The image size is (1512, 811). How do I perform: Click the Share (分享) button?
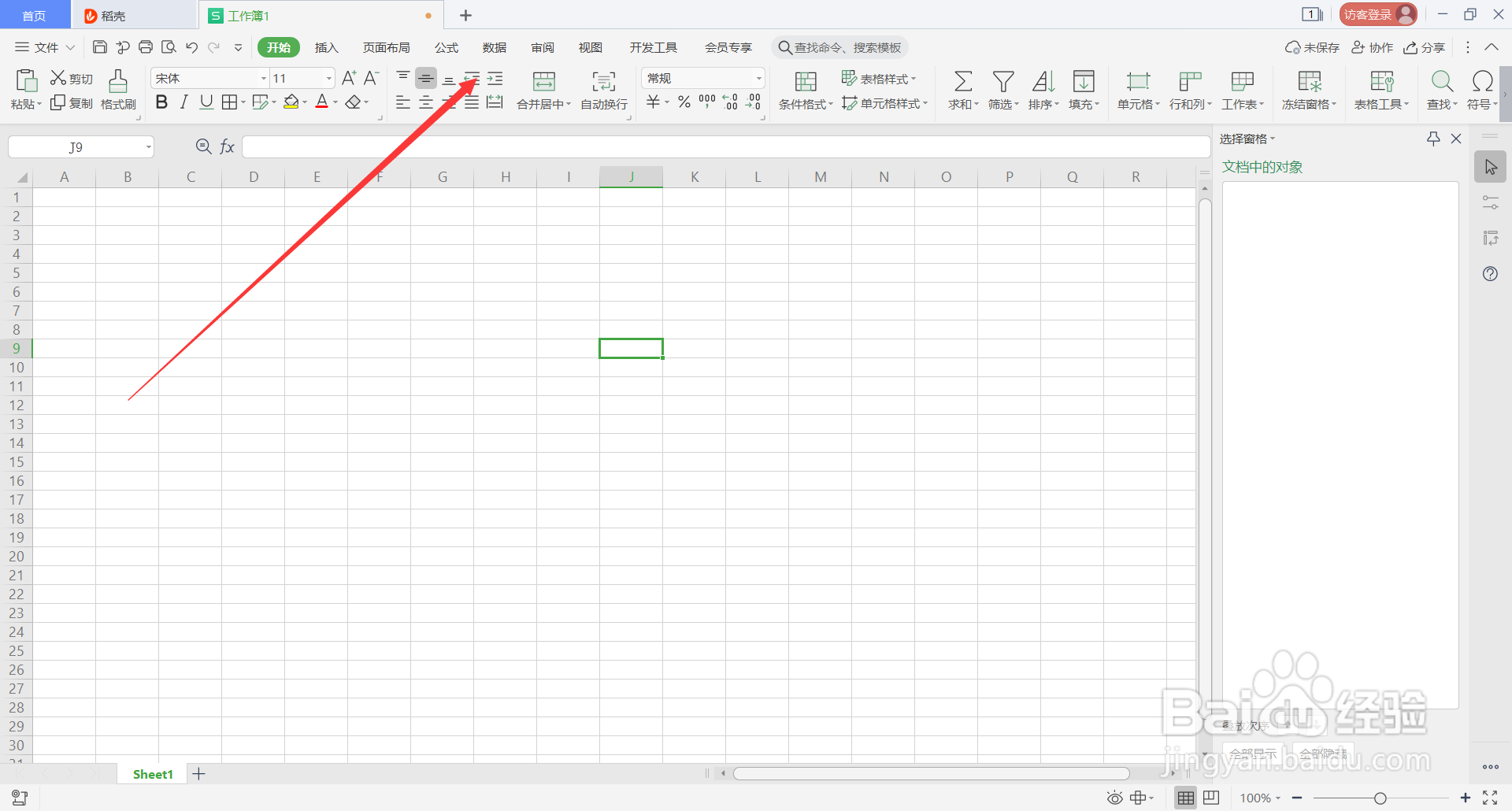coord(1425,47)
